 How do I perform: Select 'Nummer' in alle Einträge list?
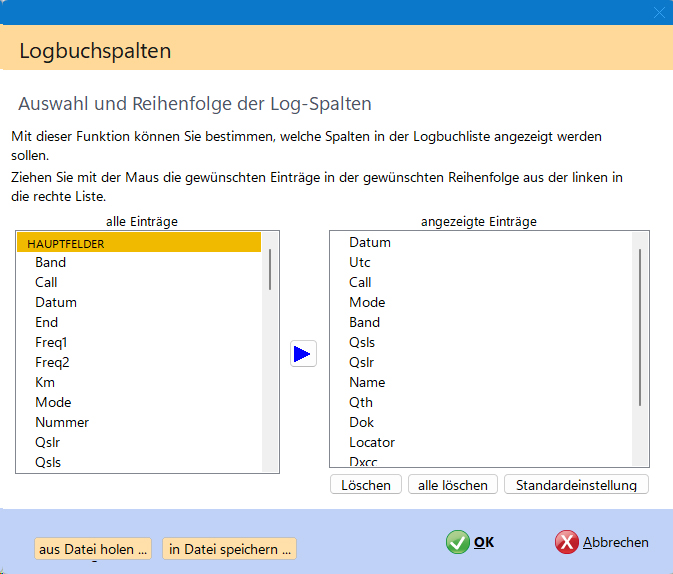point(62,422)
